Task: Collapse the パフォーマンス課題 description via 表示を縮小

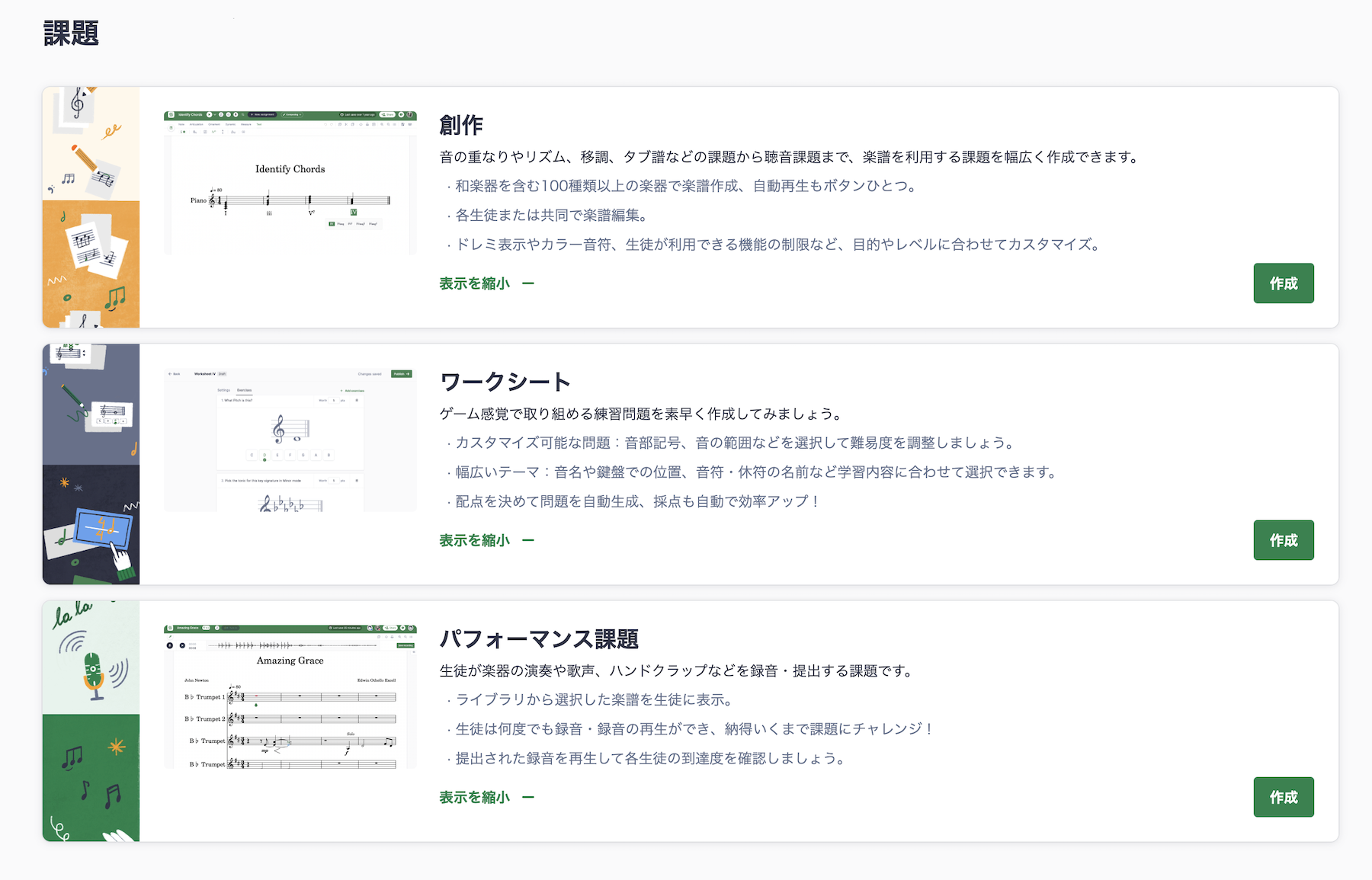Action: click(473, 797)
